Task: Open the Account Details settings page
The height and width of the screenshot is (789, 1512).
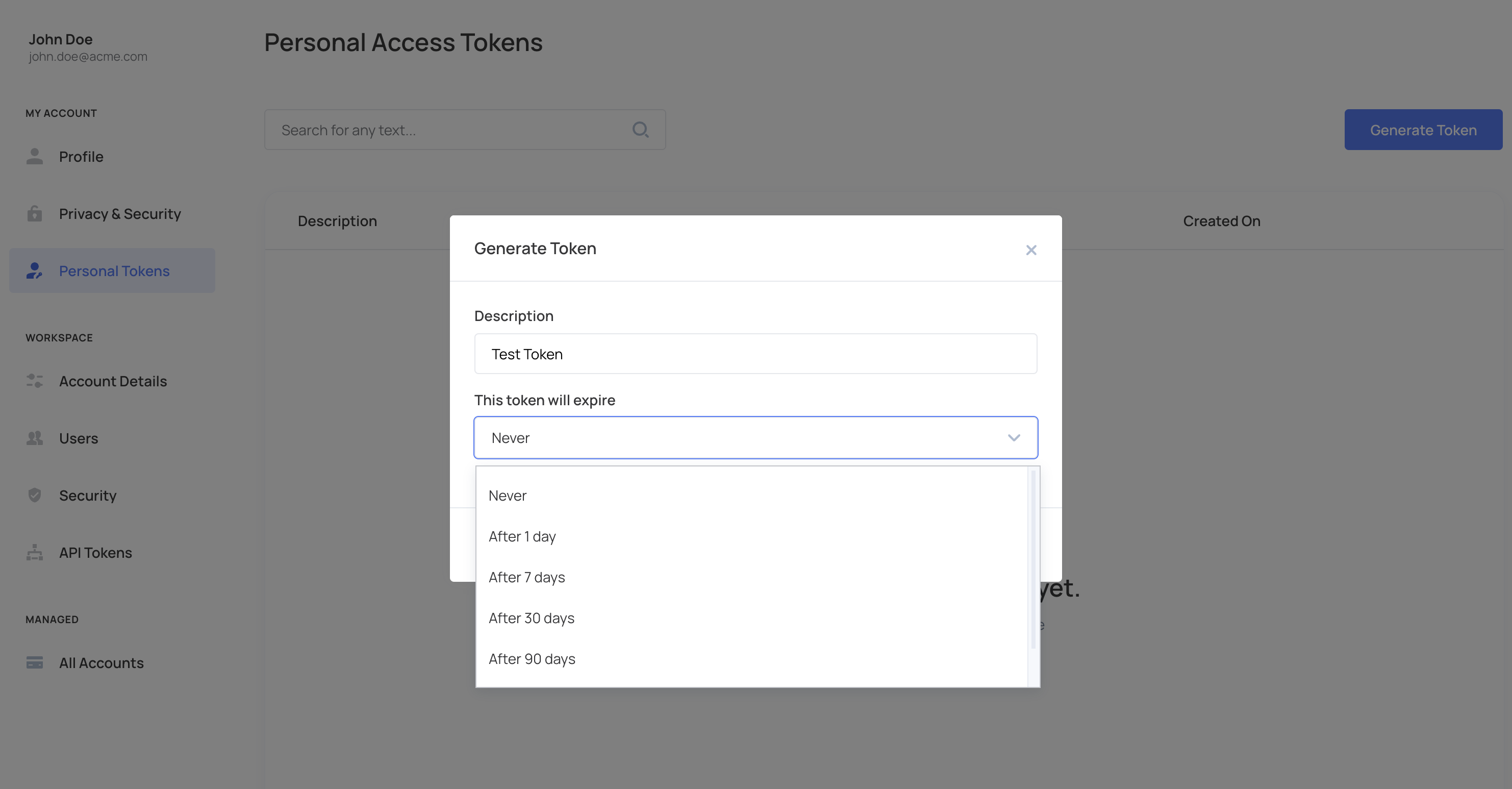Action: pos(113,381)
